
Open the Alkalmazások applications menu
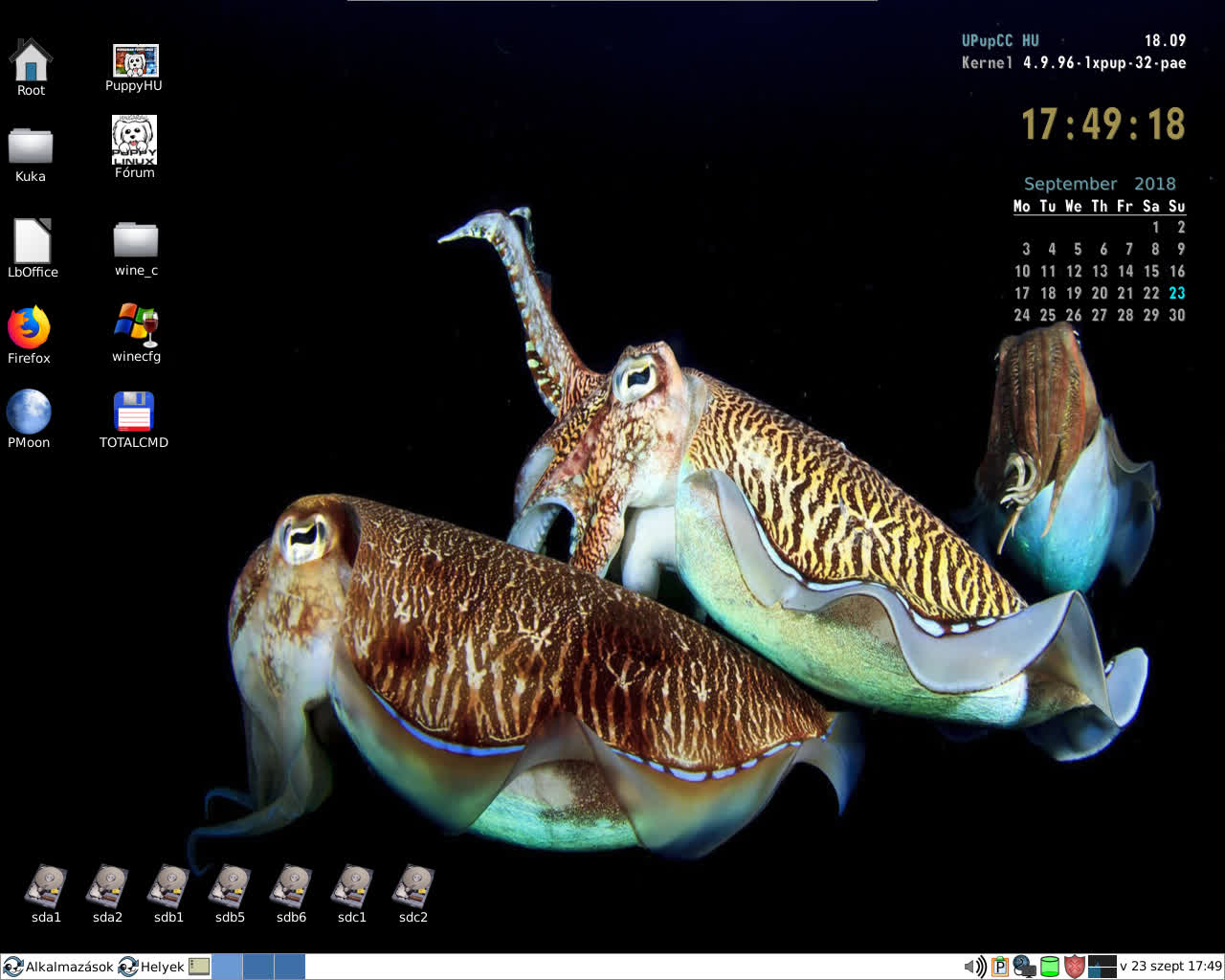click(x=58, y=967)
